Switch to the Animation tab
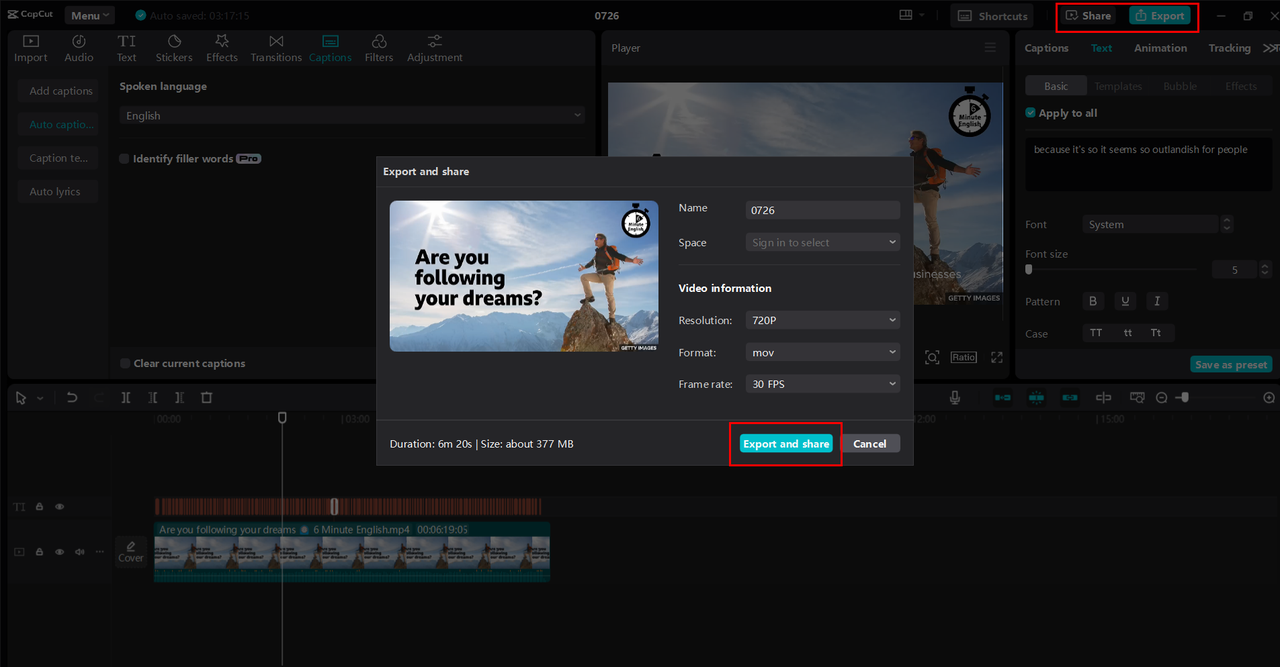The width and height of the screenshot is (1280, 667). click(1160, 48)
